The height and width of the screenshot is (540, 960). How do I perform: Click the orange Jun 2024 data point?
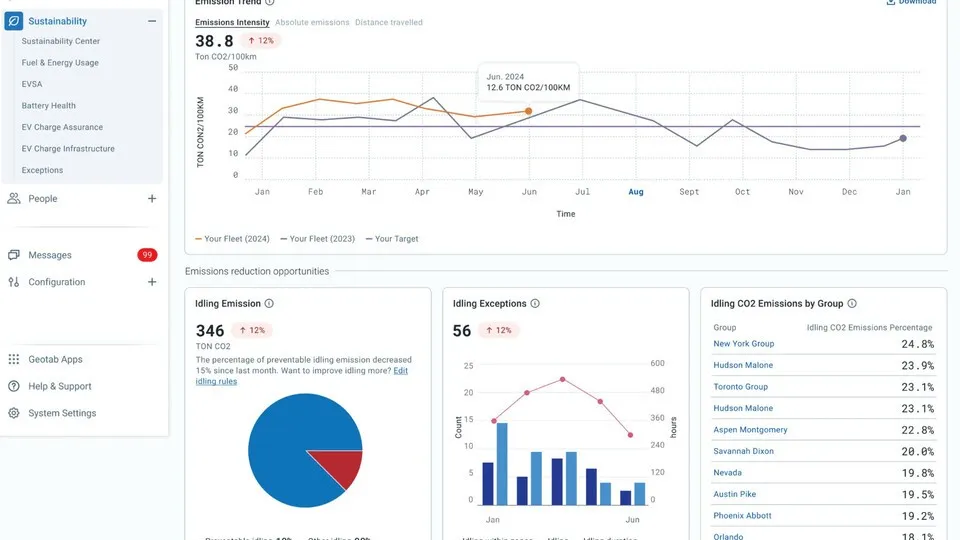tap(528, 111)
